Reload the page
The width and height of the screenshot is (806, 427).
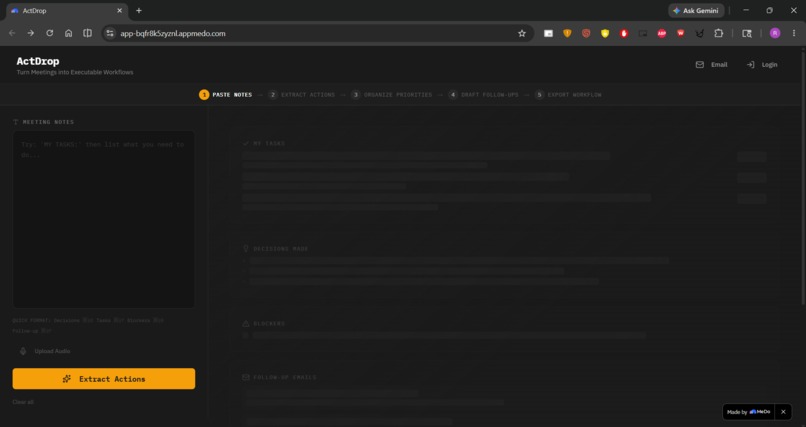(49, 33)
